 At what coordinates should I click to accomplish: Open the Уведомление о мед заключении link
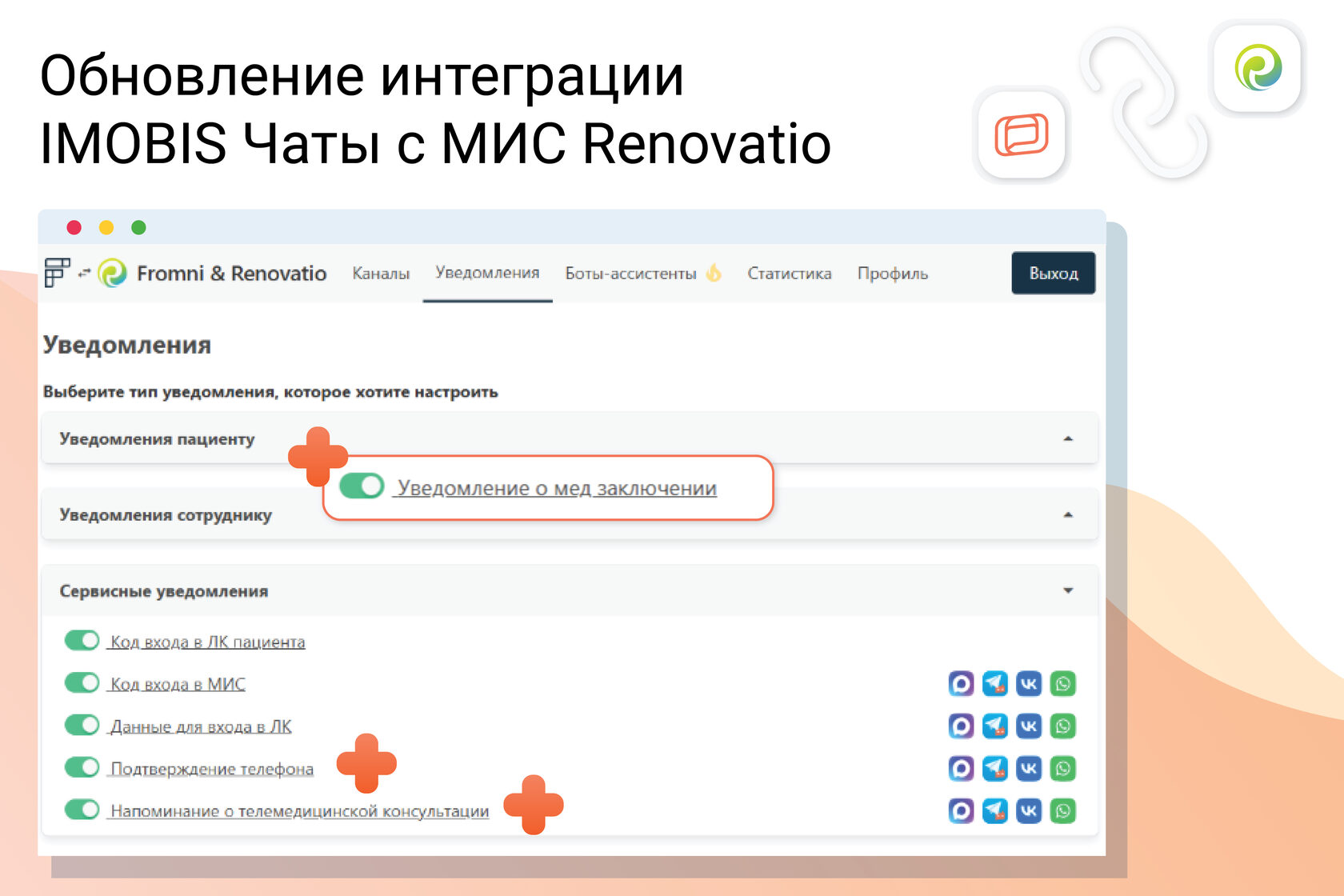(x=557, y=488)
